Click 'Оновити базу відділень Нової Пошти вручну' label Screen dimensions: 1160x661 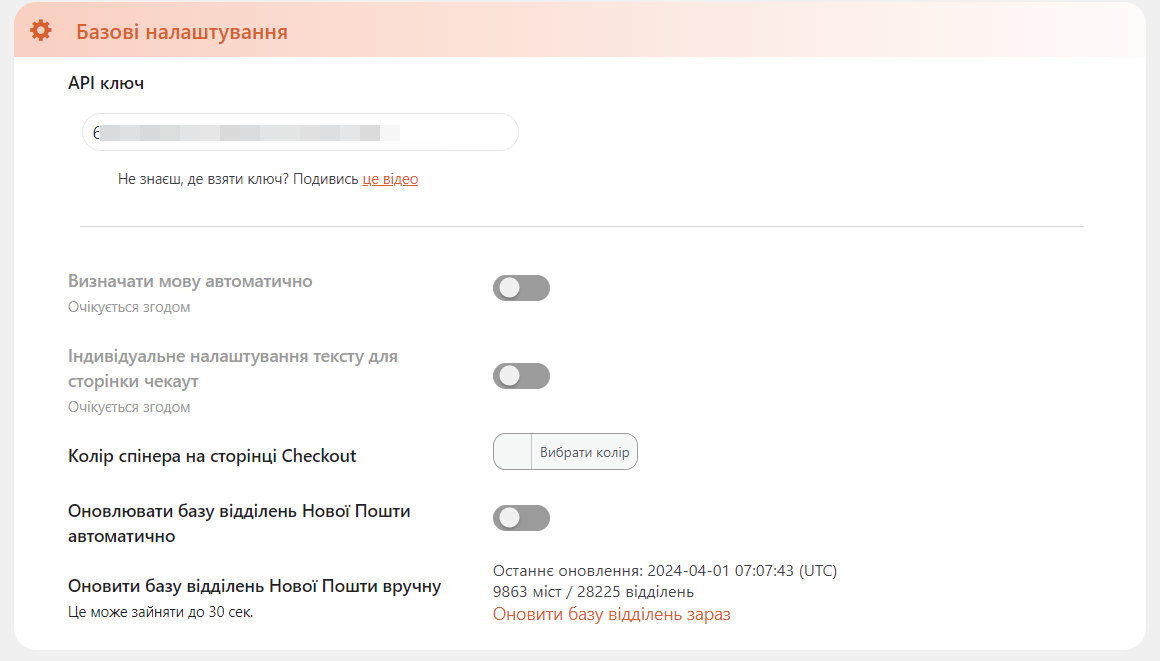(x=254, y=586)
